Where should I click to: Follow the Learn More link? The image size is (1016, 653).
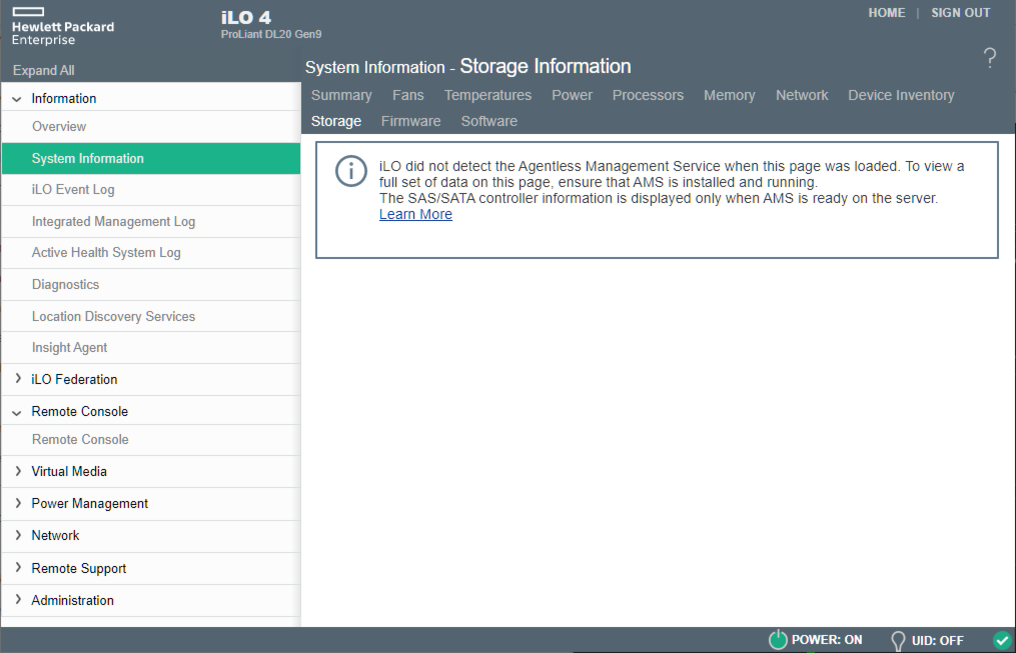[415, 214]
